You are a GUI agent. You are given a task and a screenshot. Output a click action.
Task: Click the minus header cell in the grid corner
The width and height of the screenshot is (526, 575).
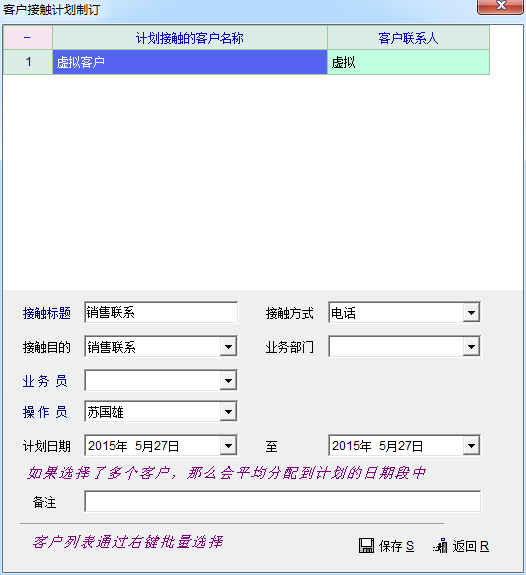28,37
